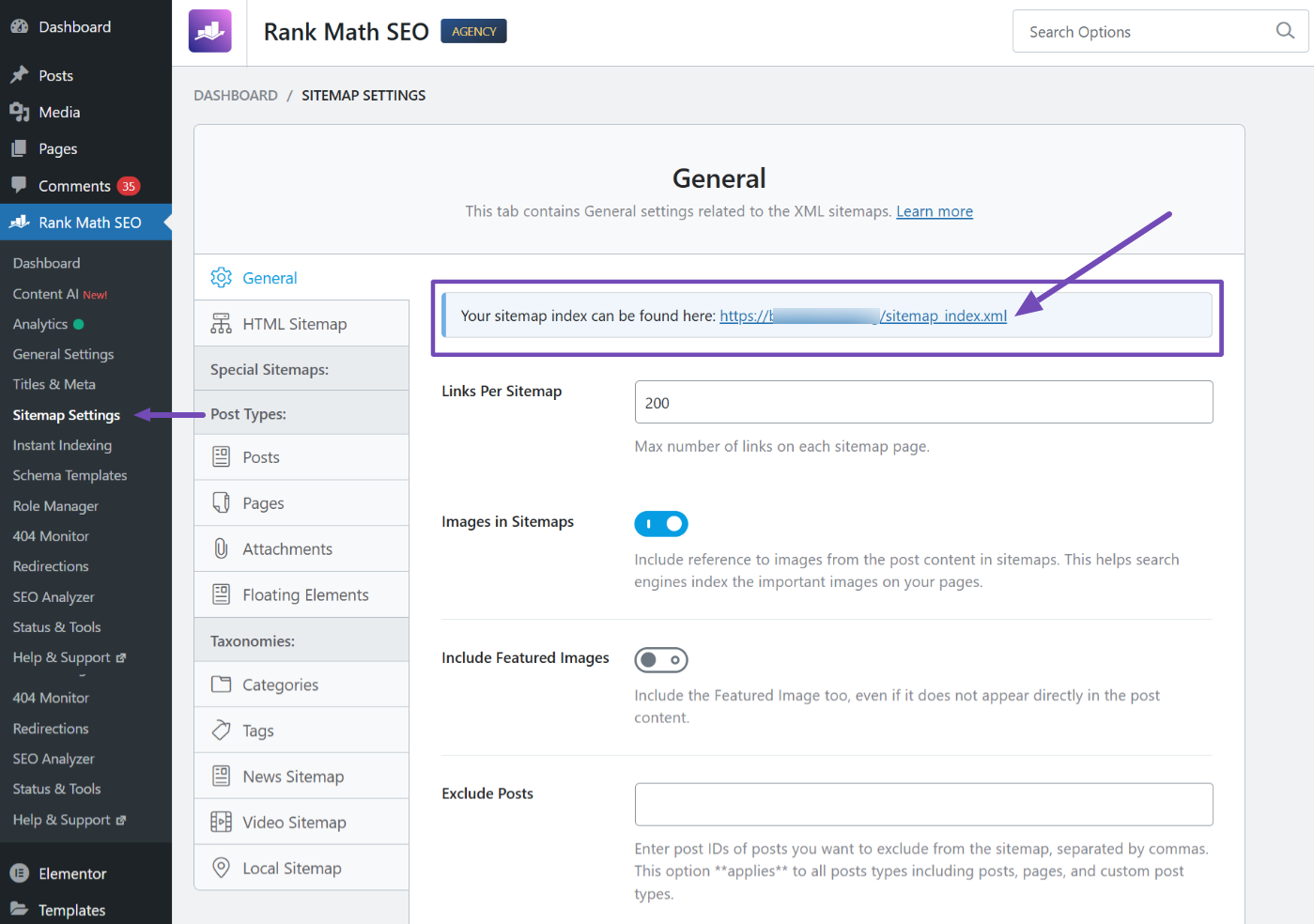This screenshot has width=1314, height=924.
Task: Click the Rank Math SEO sidebar icon
Action: click(x=19, y=222)
